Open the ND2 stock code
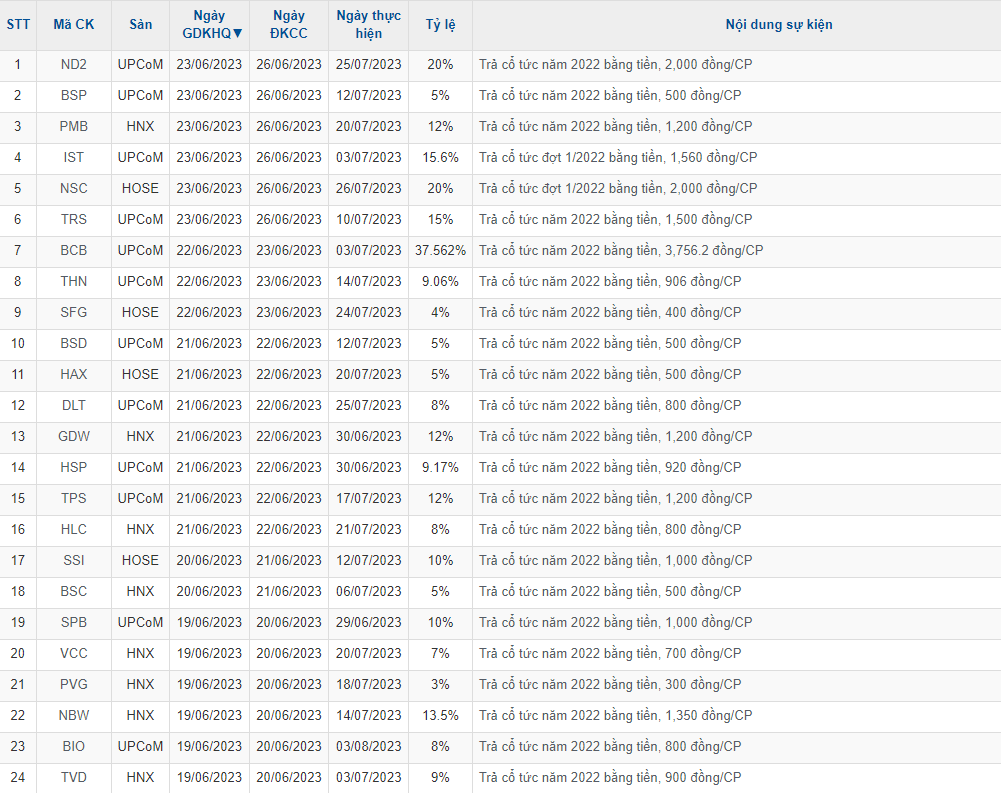The height and width of the screenshot is (793, 1001). click(x=73, y=64)
